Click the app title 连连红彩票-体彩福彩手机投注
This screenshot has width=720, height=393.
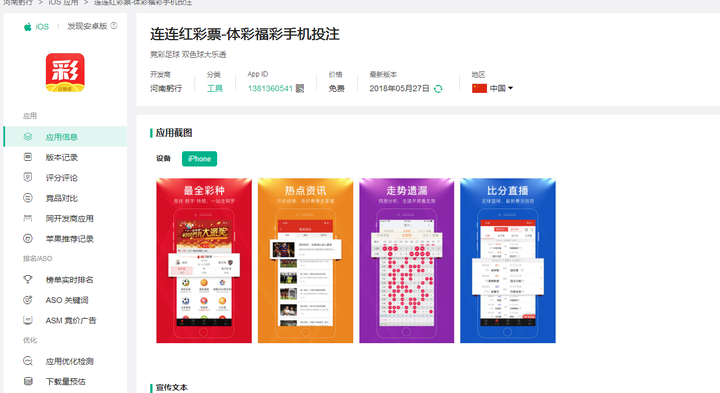(x=245, y=34)
